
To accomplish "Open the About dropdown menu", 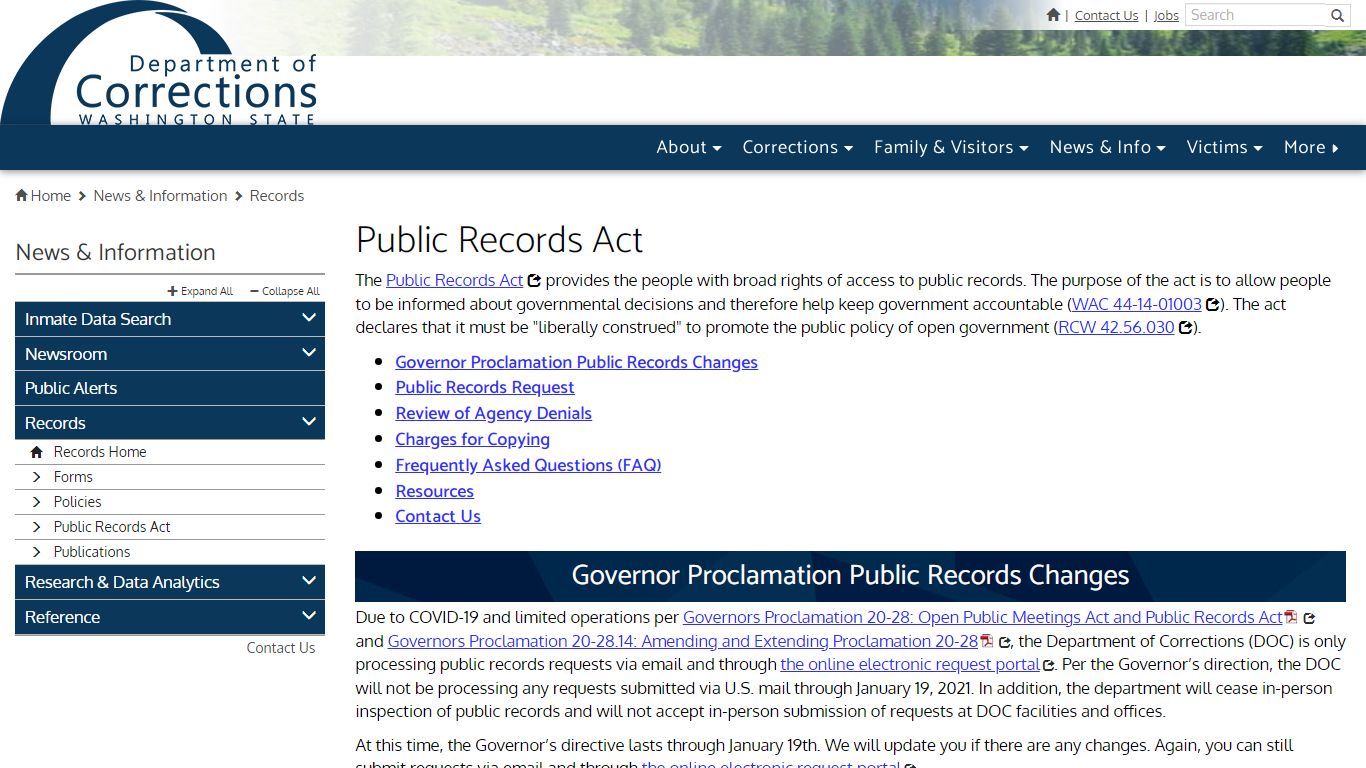I will [x=688, y=147].
